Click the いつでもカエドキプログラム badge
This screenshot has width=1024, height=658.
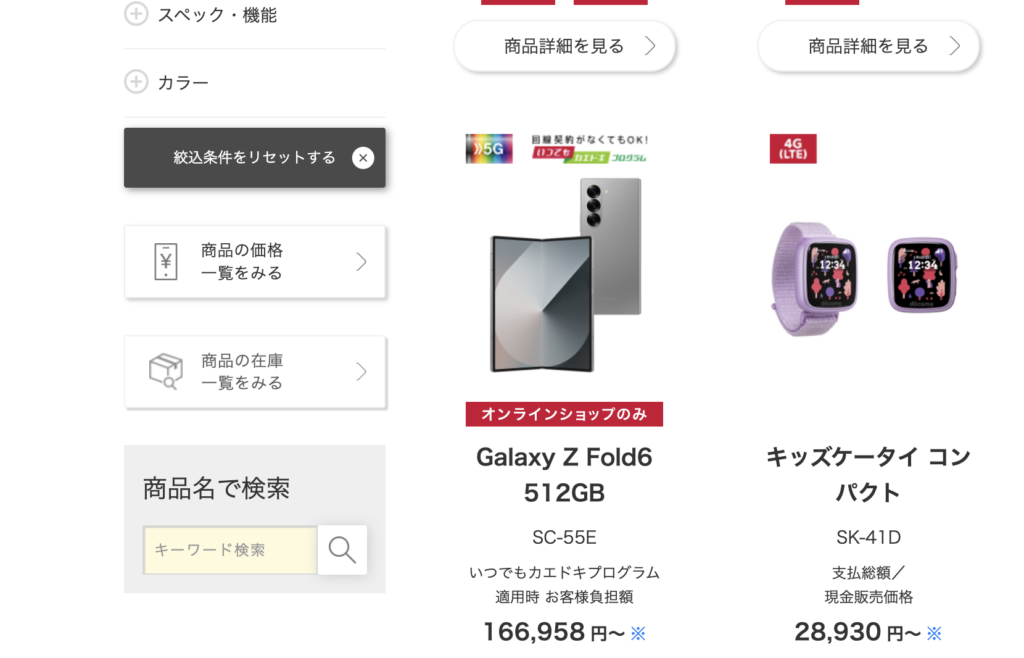pos(589,148)
